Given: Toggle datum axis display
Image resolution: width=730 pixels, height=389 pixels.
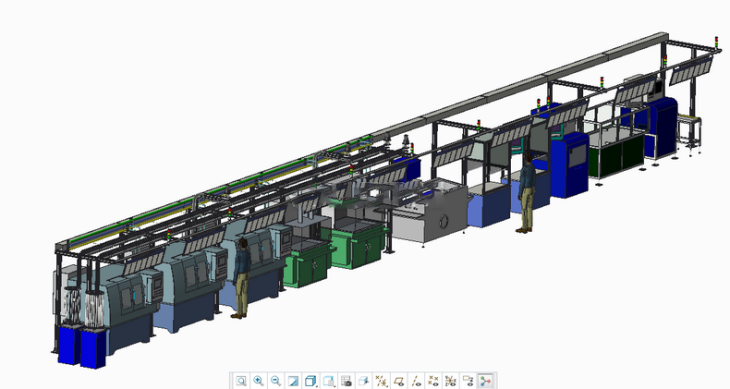Looking at the screenshot, I should [x=416, y=381].
